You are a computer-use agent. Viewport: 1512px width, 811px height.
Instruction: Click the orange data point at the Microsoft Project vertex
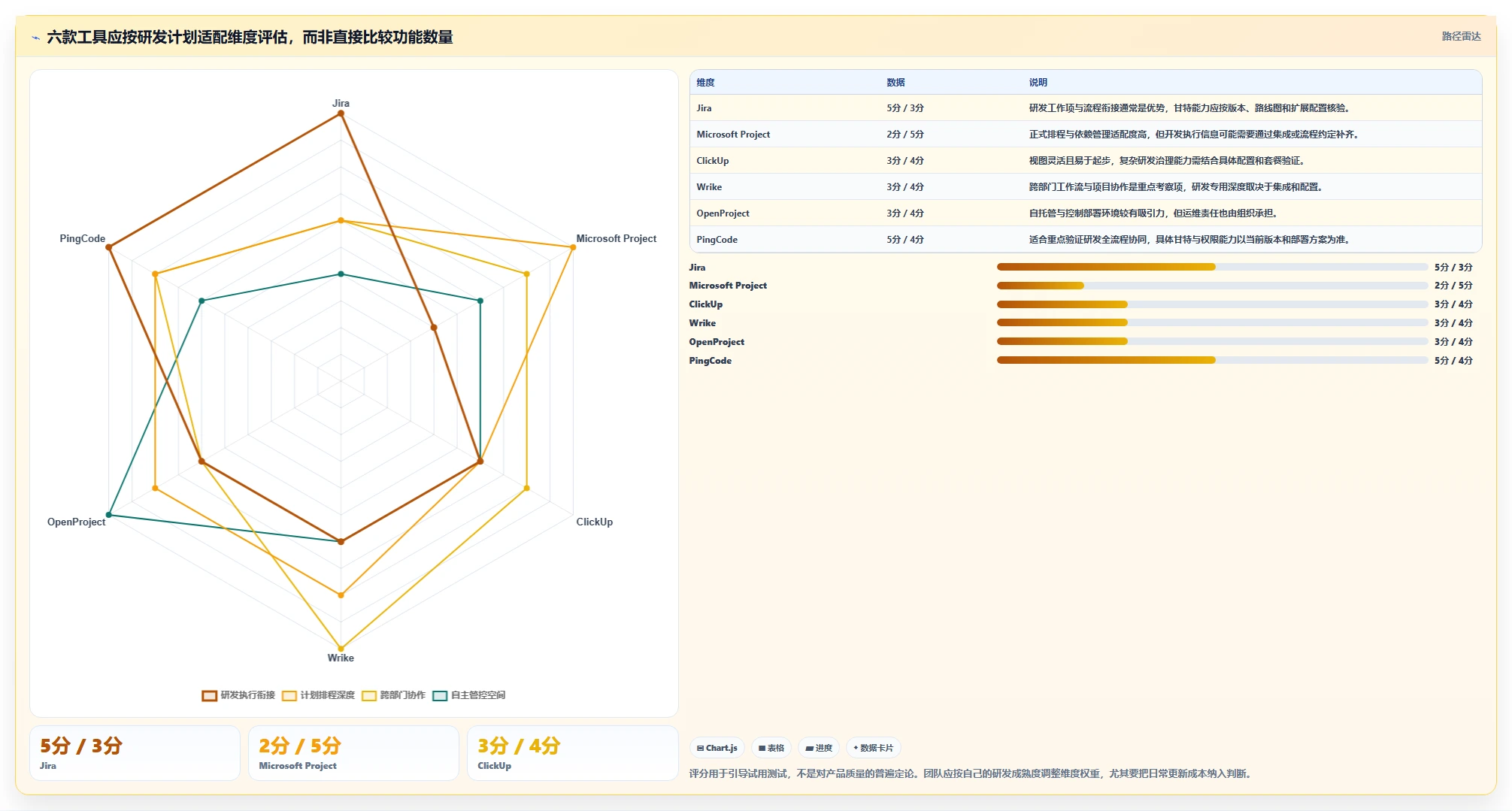[572, 247]
